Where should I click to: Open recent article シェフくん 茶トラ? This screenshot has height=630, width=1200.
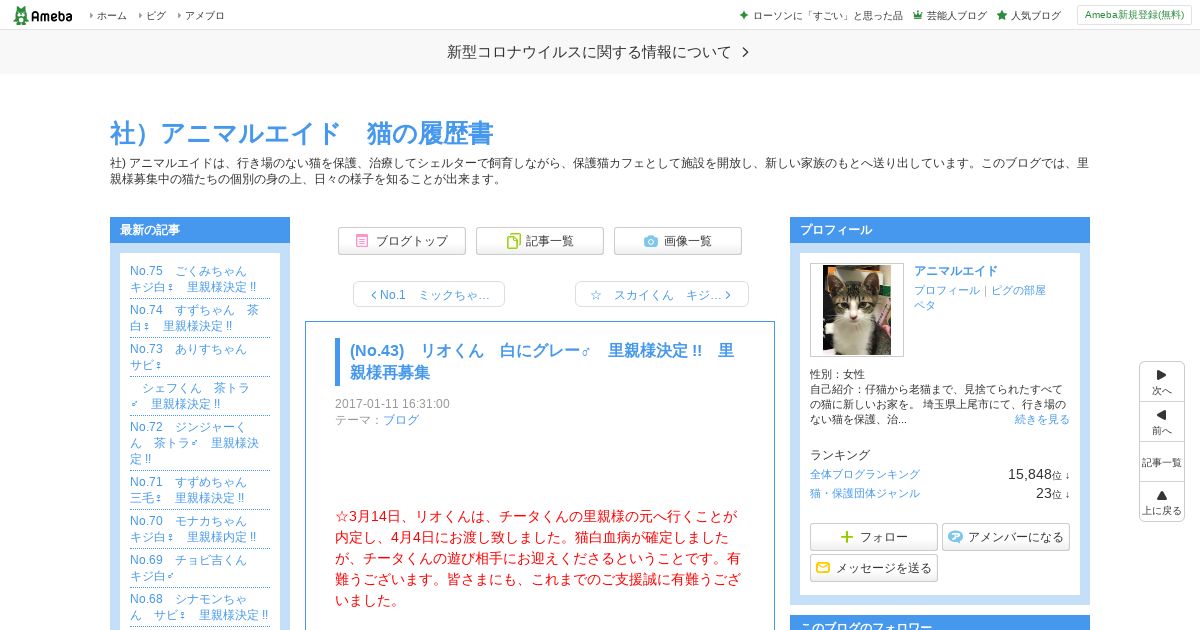190,396
